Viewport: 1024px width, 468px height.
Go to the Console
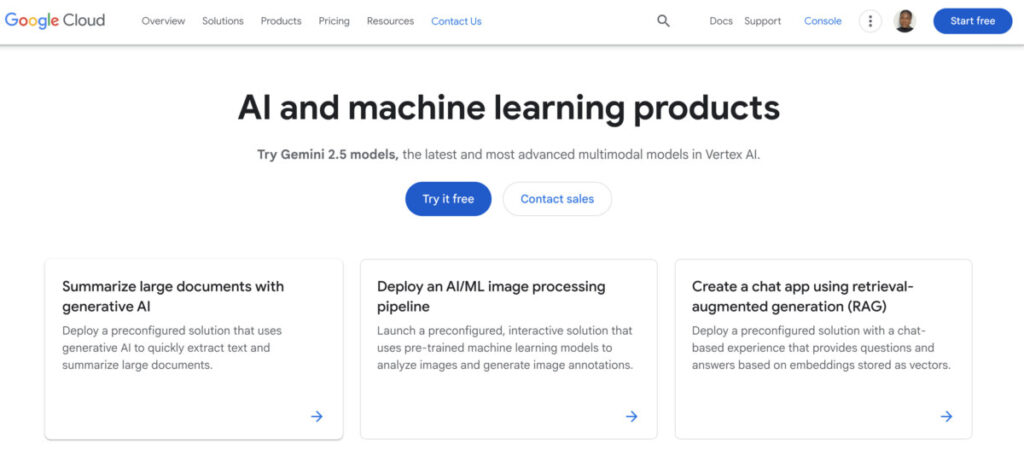(823, 21)
